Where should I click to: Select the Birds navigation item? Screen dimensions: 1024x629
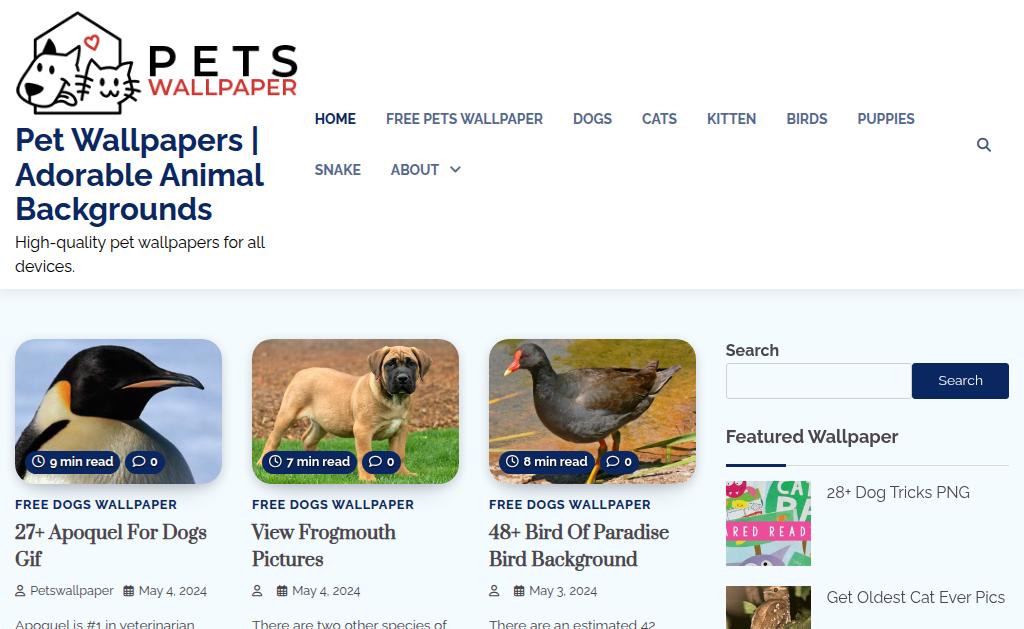pyautogui.click(x=807, y=119)
